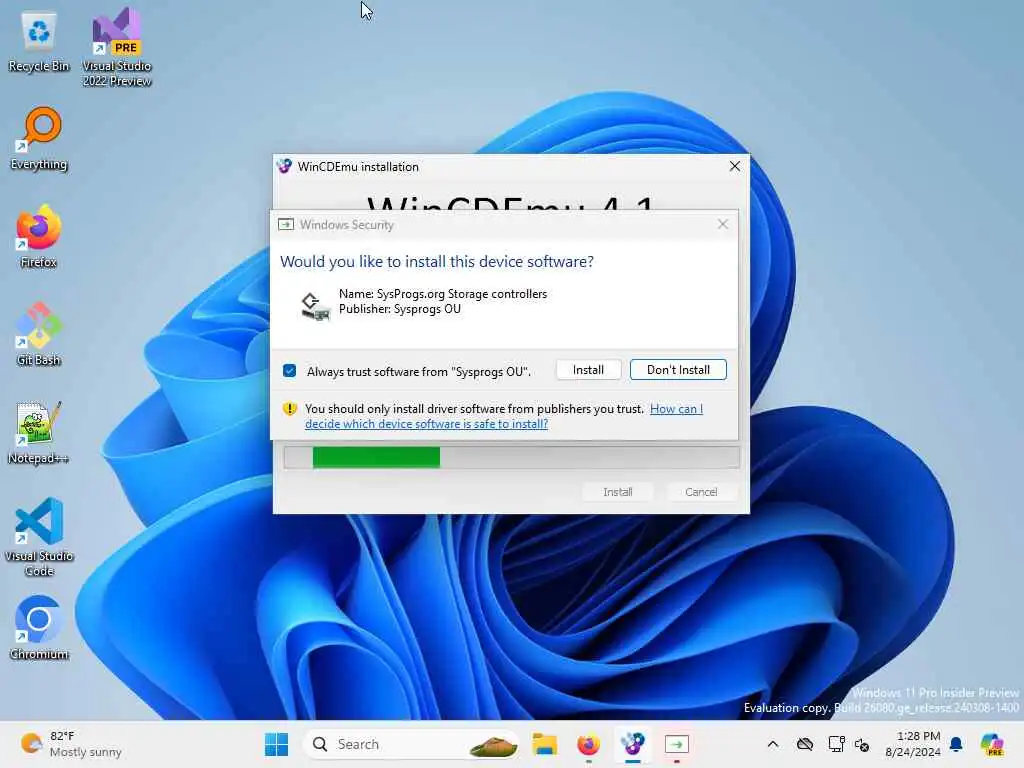Open File Explorer from the taskbar
1024x768 pixels.
pyautogui.click(x=544, y=744)
